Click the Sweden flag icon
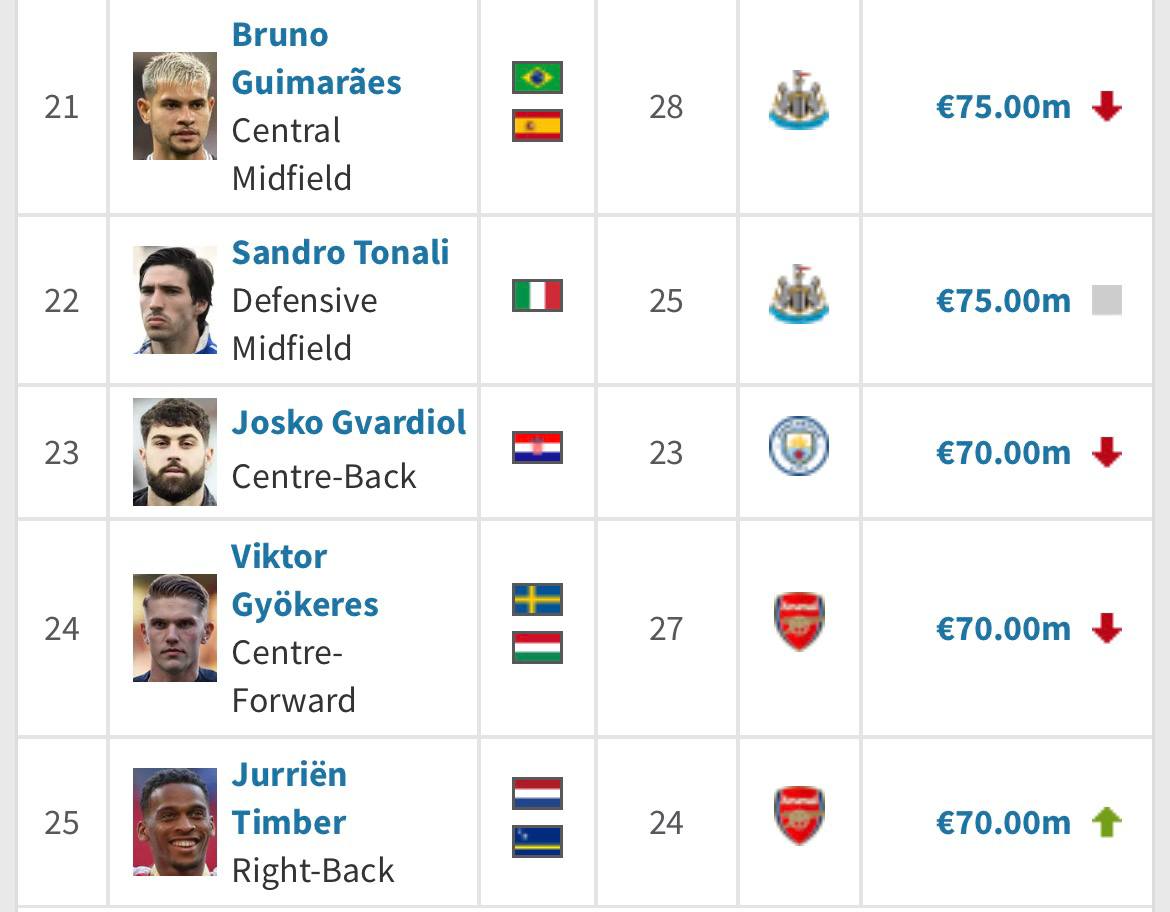Viewport: 1170px width, 912px height. point(537,599)
